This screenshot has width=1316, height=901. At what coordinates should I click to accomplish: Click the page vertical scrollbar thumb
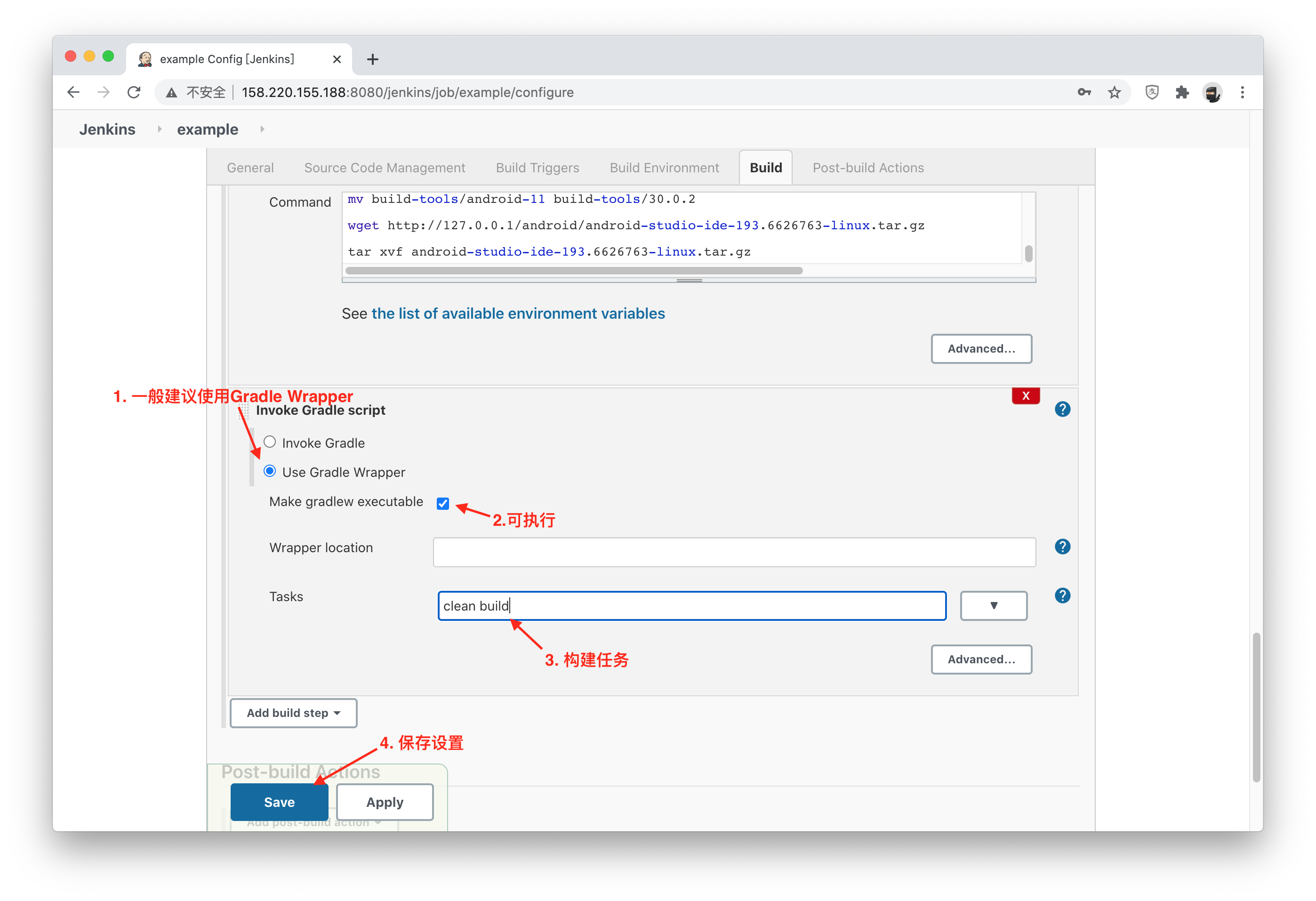coord(1257,708)
